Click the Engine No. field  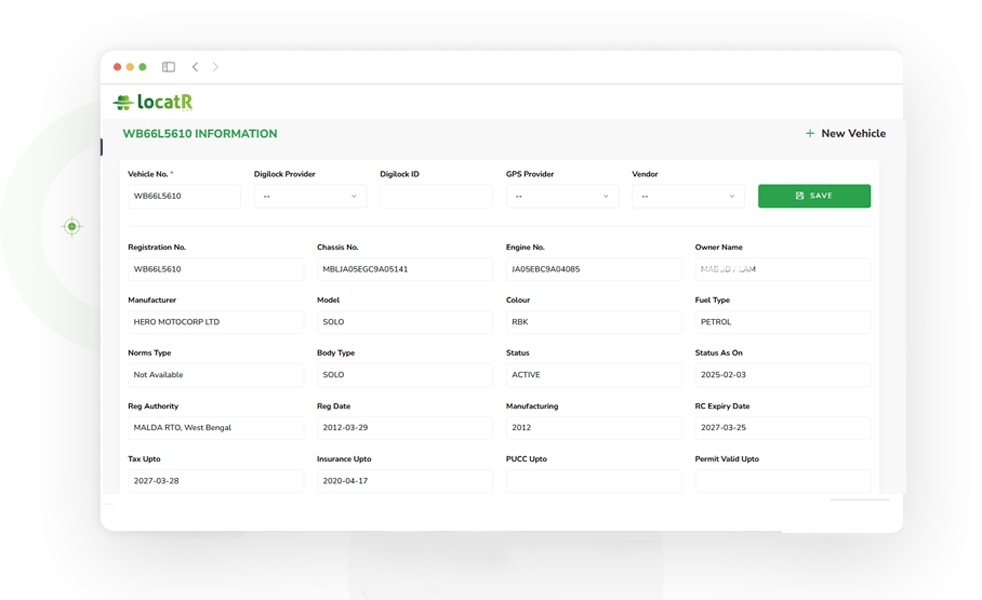tap(594, 269)
